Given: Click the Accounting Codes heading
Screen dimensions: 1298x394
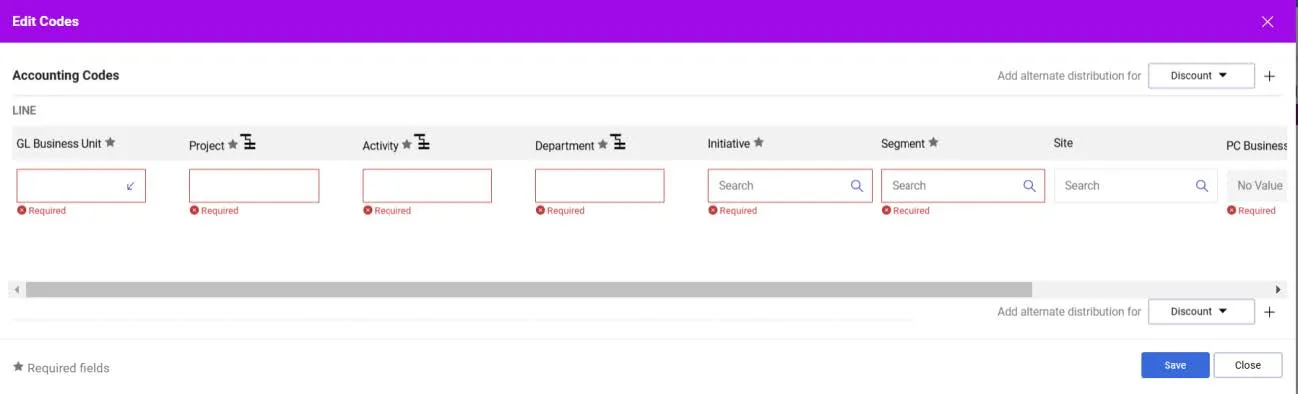Looking at the screenshot, I should tap(65, 75).
